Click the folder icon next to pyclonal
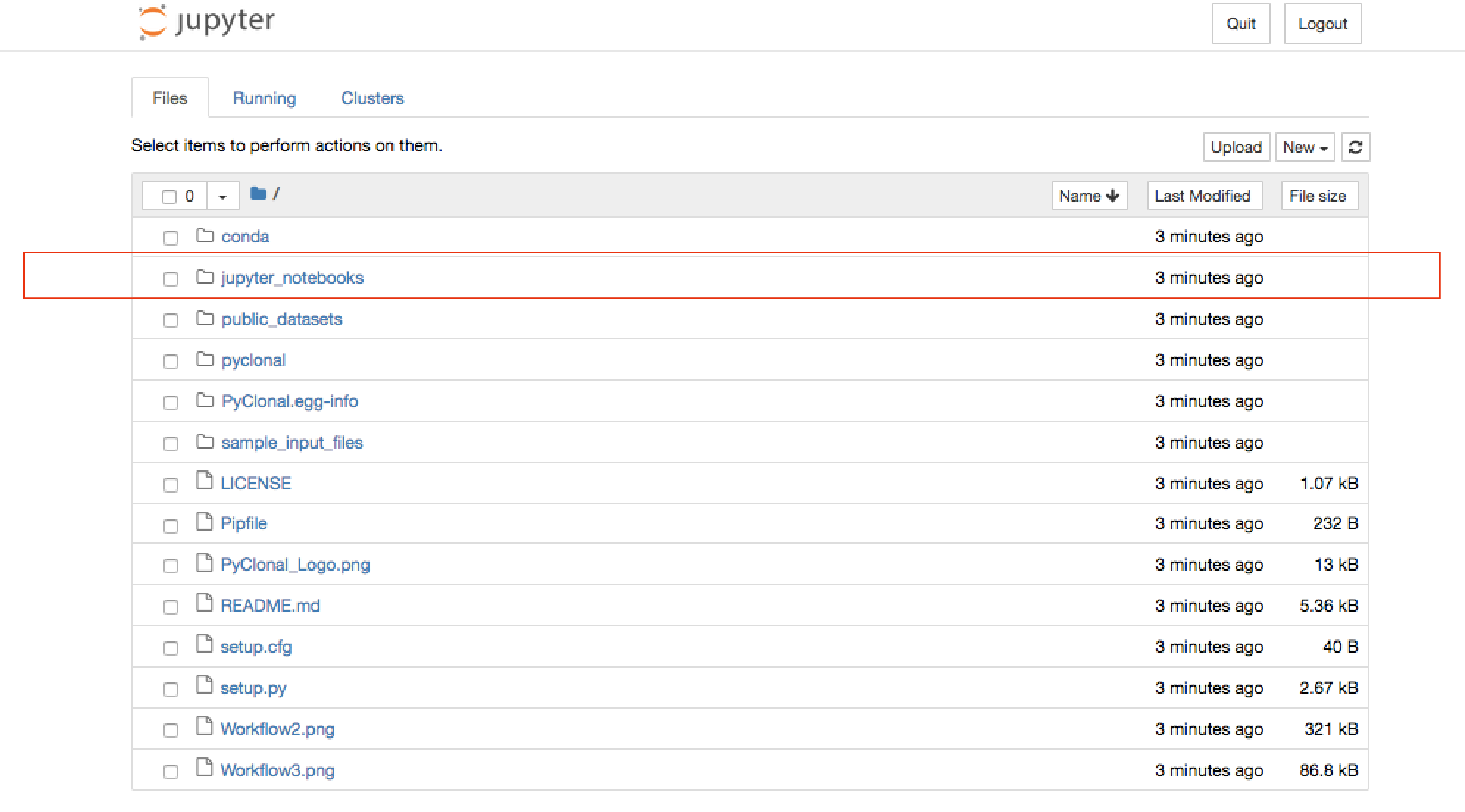 pos(204,360)
